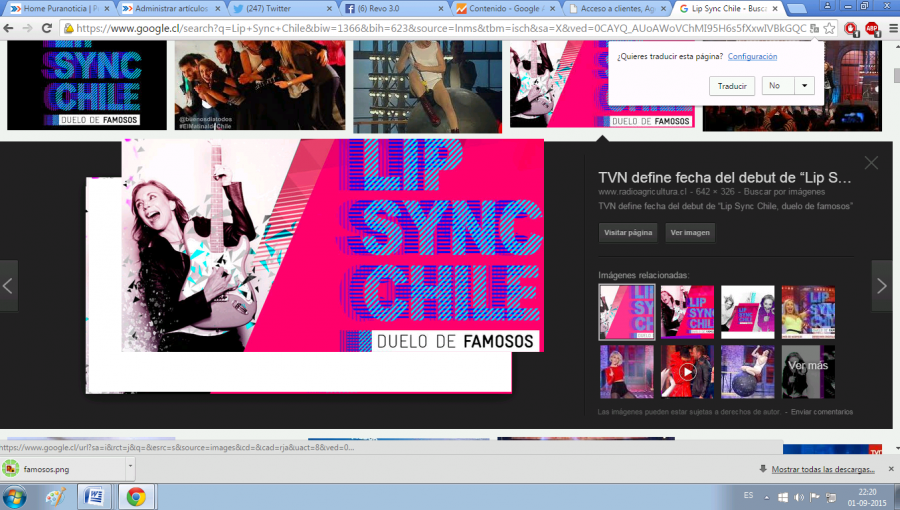Close the Lip Sync Chile tab
Viewport: 900px width, 510px height.
775,9
